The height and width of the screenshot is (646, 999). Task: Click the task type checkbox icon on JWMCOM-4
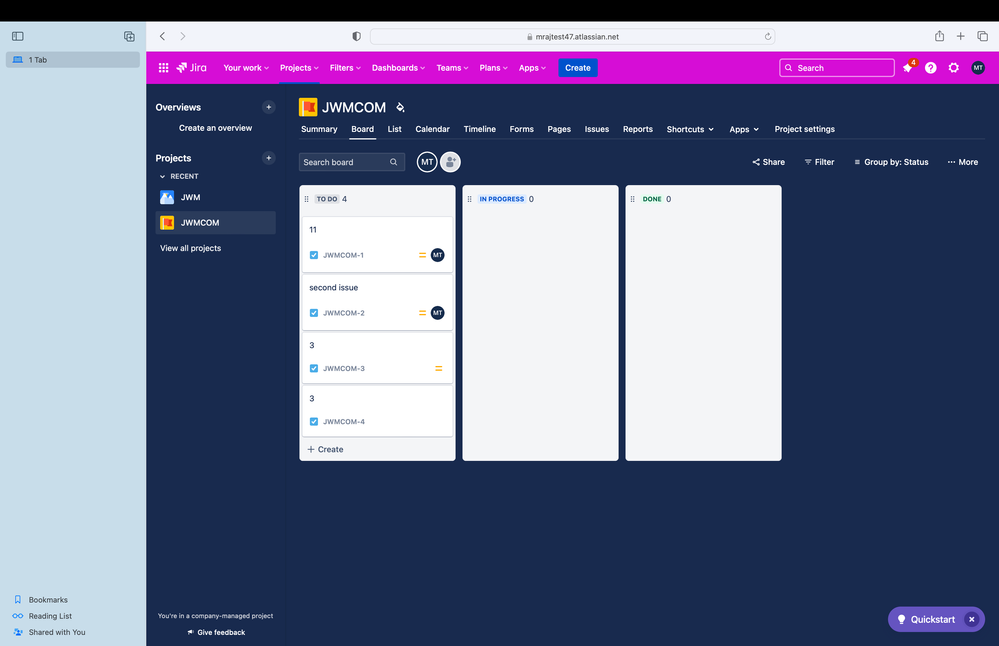pos(313,422)
